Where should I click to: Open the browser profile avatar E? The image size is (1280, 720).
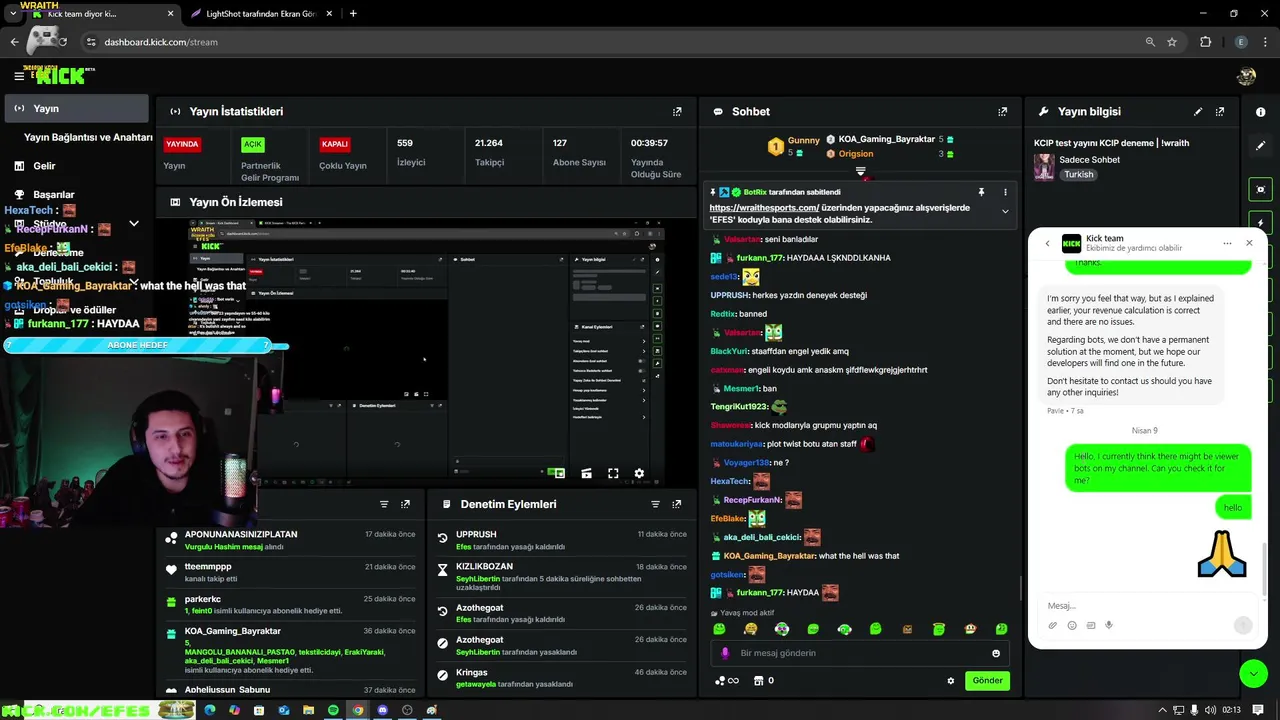1241,42
